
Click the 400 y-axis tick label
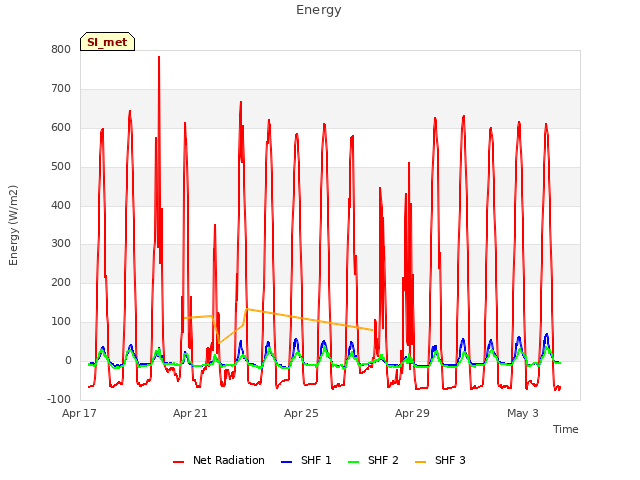[61, 205]
